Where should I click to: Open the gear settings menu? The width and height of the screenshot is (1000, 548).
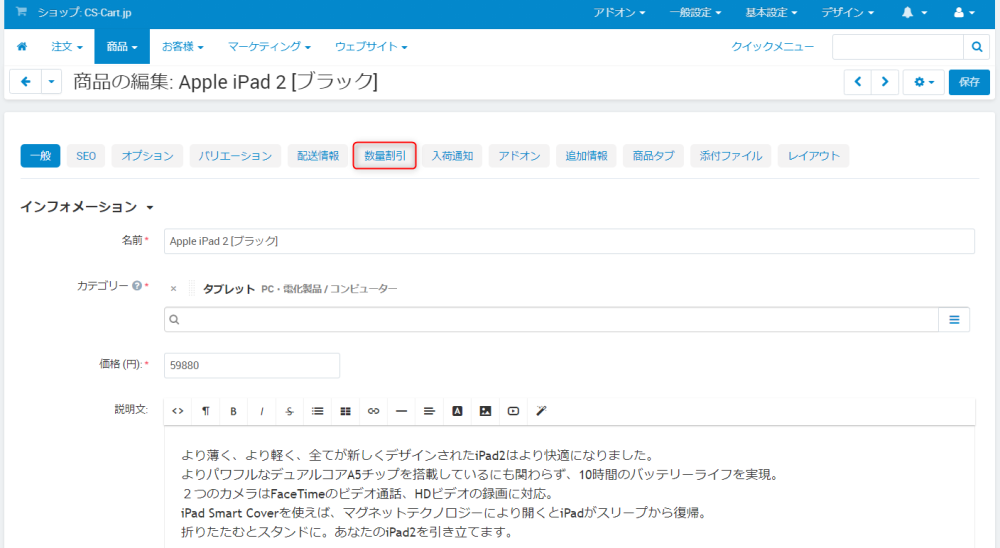click(x=923, y=82)
